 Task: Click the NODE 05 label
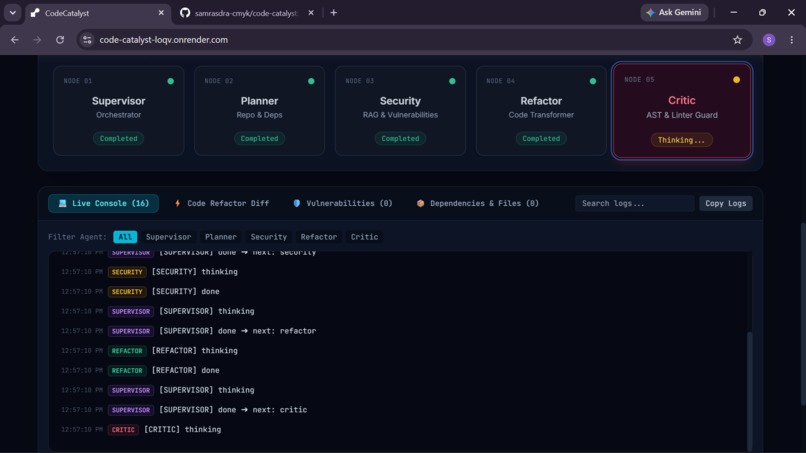pyautogui.click(x=639, y=80)
